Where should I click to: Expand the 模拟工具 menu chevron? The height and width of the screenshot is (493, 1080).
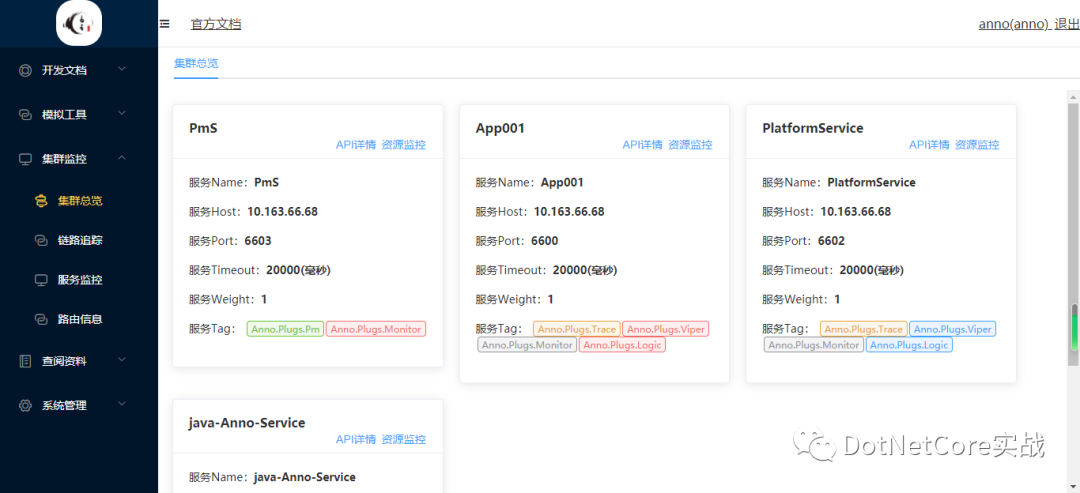tap(122, 114)
